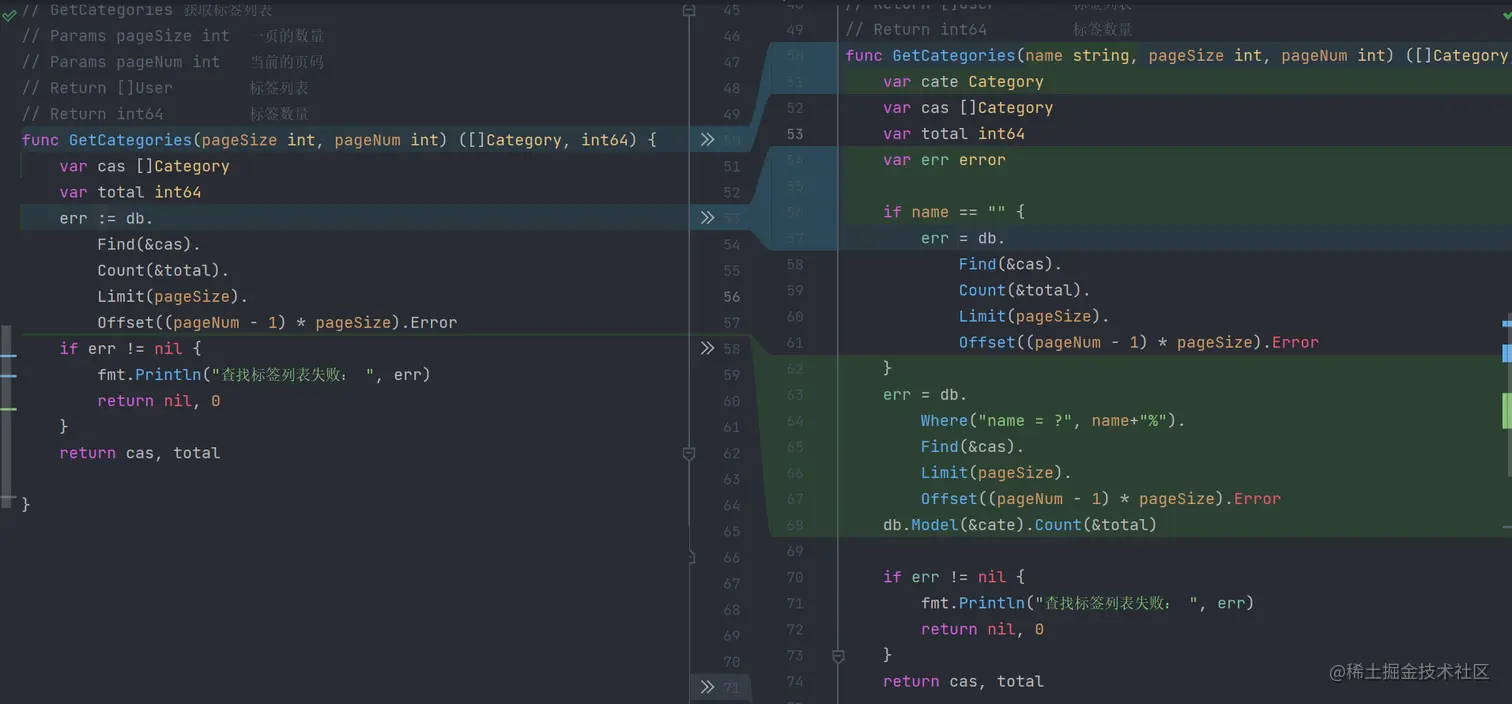Click 'err = db.' line directly above Where
Viewport: 1512px width, 704px height.
point(925,395)
